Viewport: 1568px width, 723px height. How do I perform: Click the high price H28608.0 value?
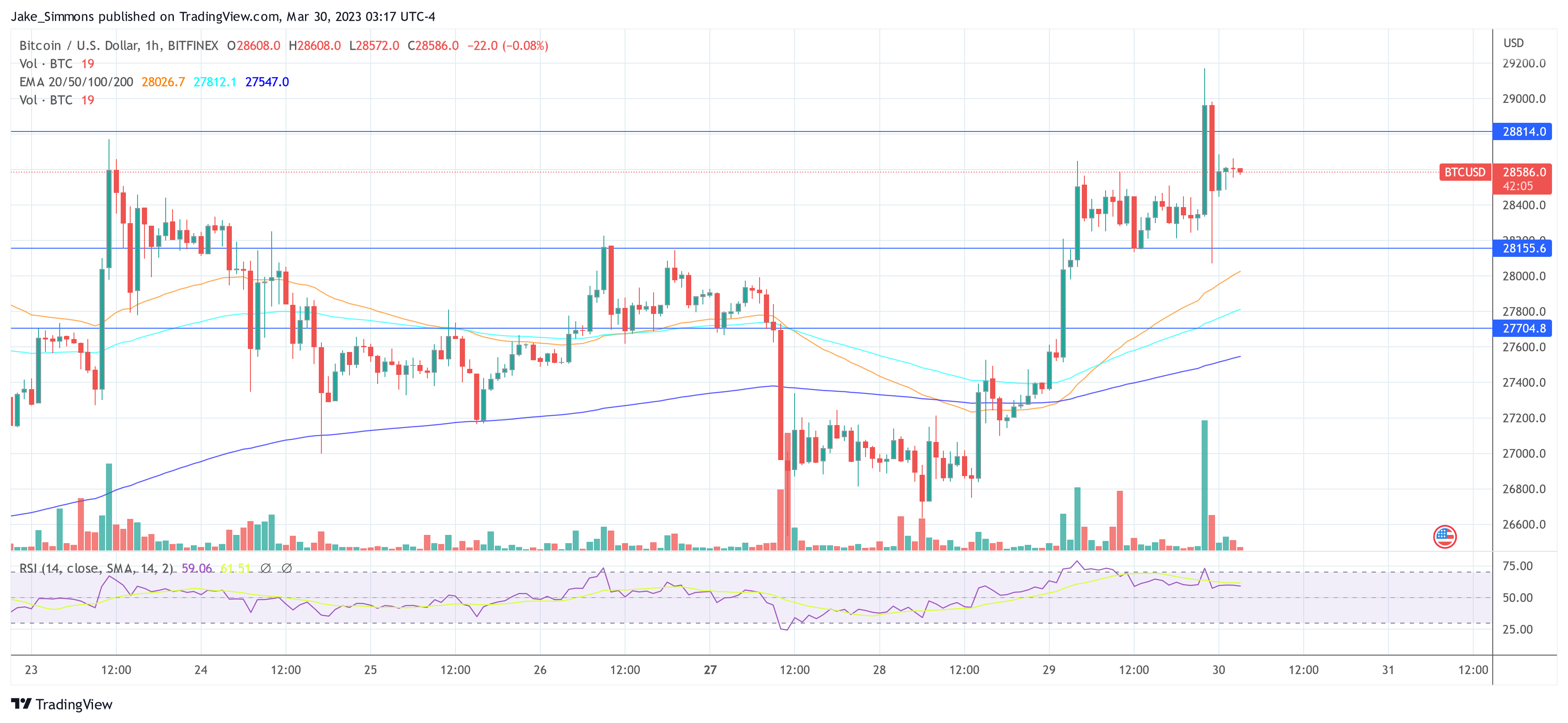click(315, 46)
